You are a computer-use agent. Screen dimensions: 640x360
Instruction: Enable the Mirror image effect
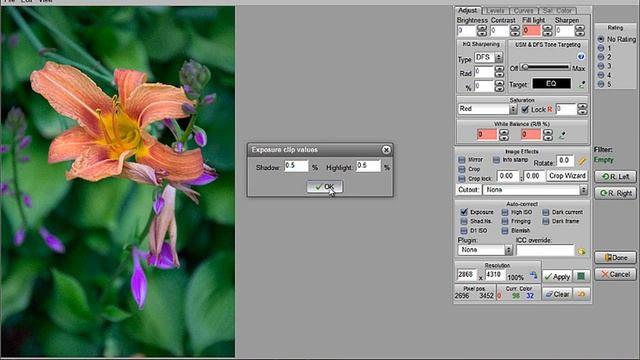click(x=462, y=160)
